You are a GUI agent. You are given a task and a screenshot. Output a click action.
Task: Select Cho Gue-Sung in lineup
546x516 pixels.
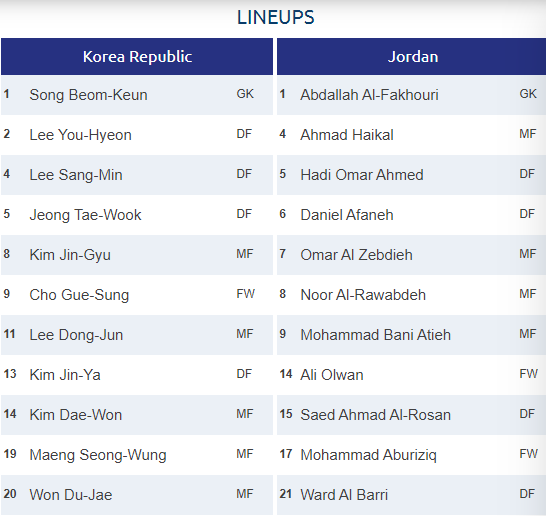coord(79,295)
